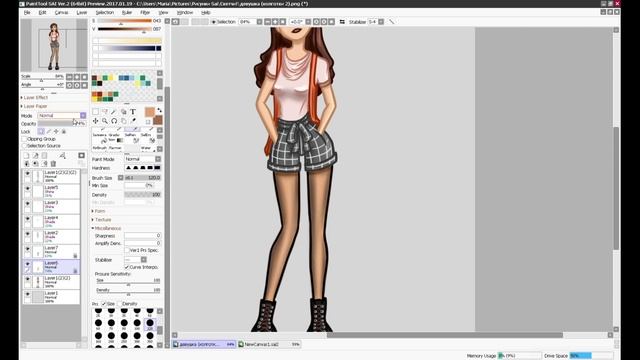Click the Selection display toggle on toolbar
640x360 pixels.
point(223,22)
